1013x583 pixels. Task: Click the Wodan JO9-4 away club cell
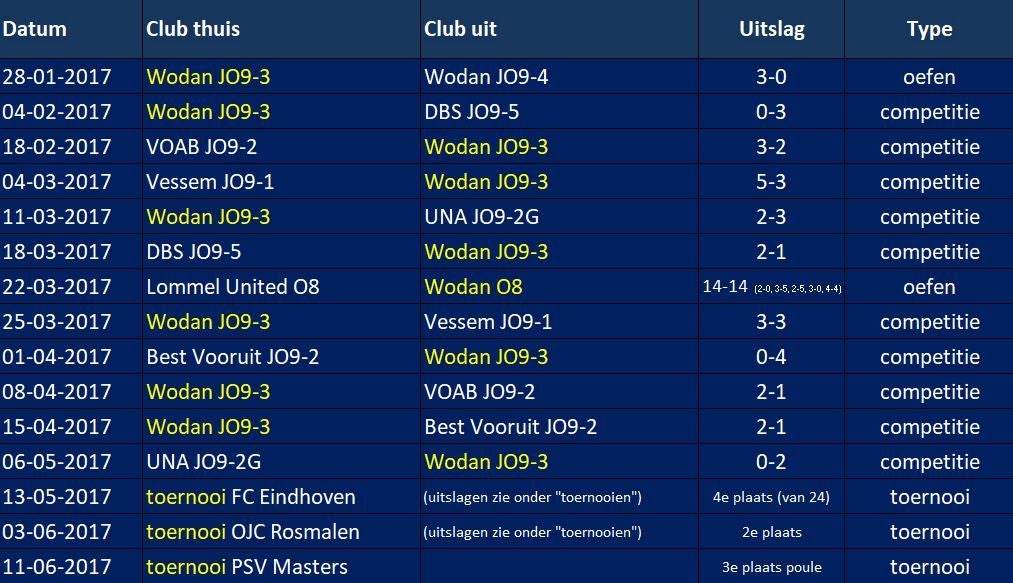click(486, 77)
